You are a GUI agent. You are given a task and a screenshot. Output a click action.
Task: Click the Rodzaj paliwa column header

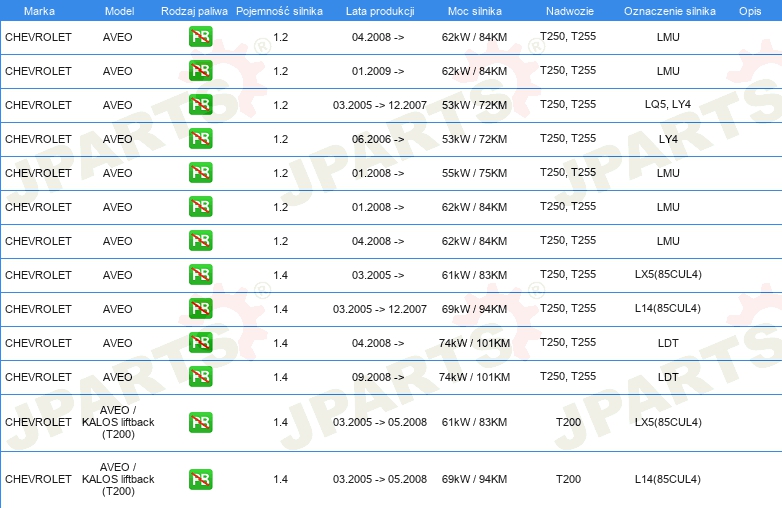point(194,11)
